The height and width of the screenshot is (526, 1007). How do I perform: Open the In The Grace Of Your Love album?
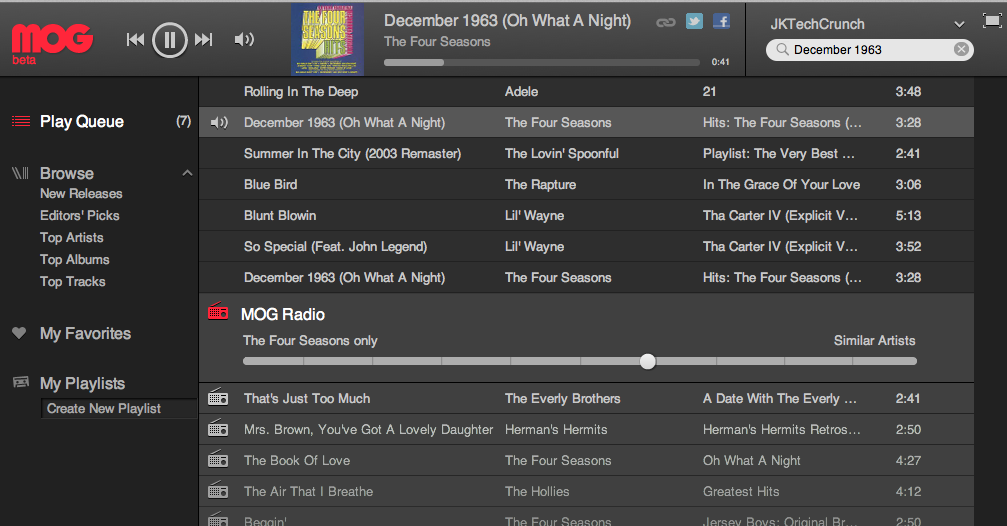pyautogui.click(x=782, y=184)
